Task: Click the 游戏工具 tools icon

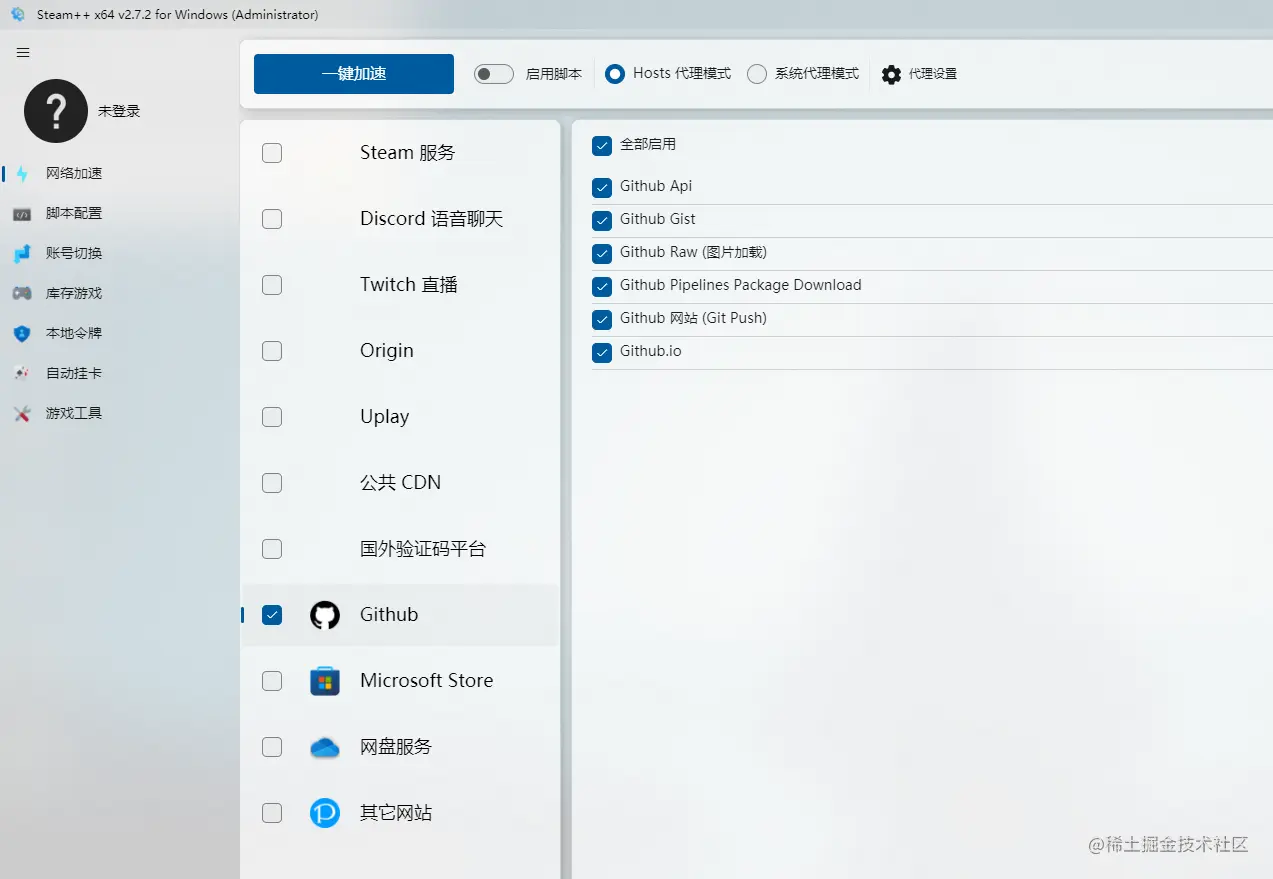Action: pyautogui.click(x=22, y=414)
